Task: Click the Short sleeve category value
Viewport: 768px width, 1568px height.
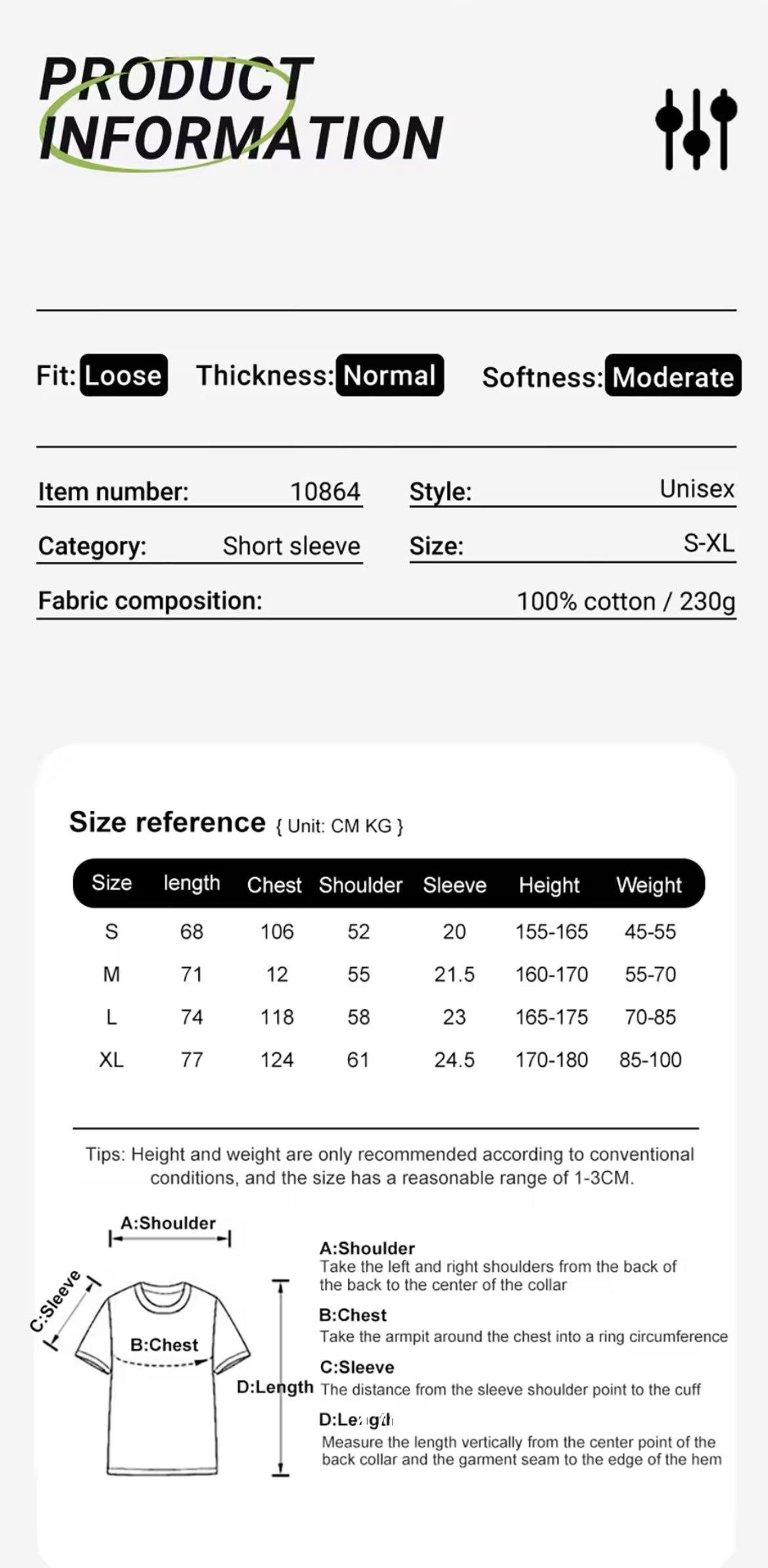Action: [x=291, y=546]
